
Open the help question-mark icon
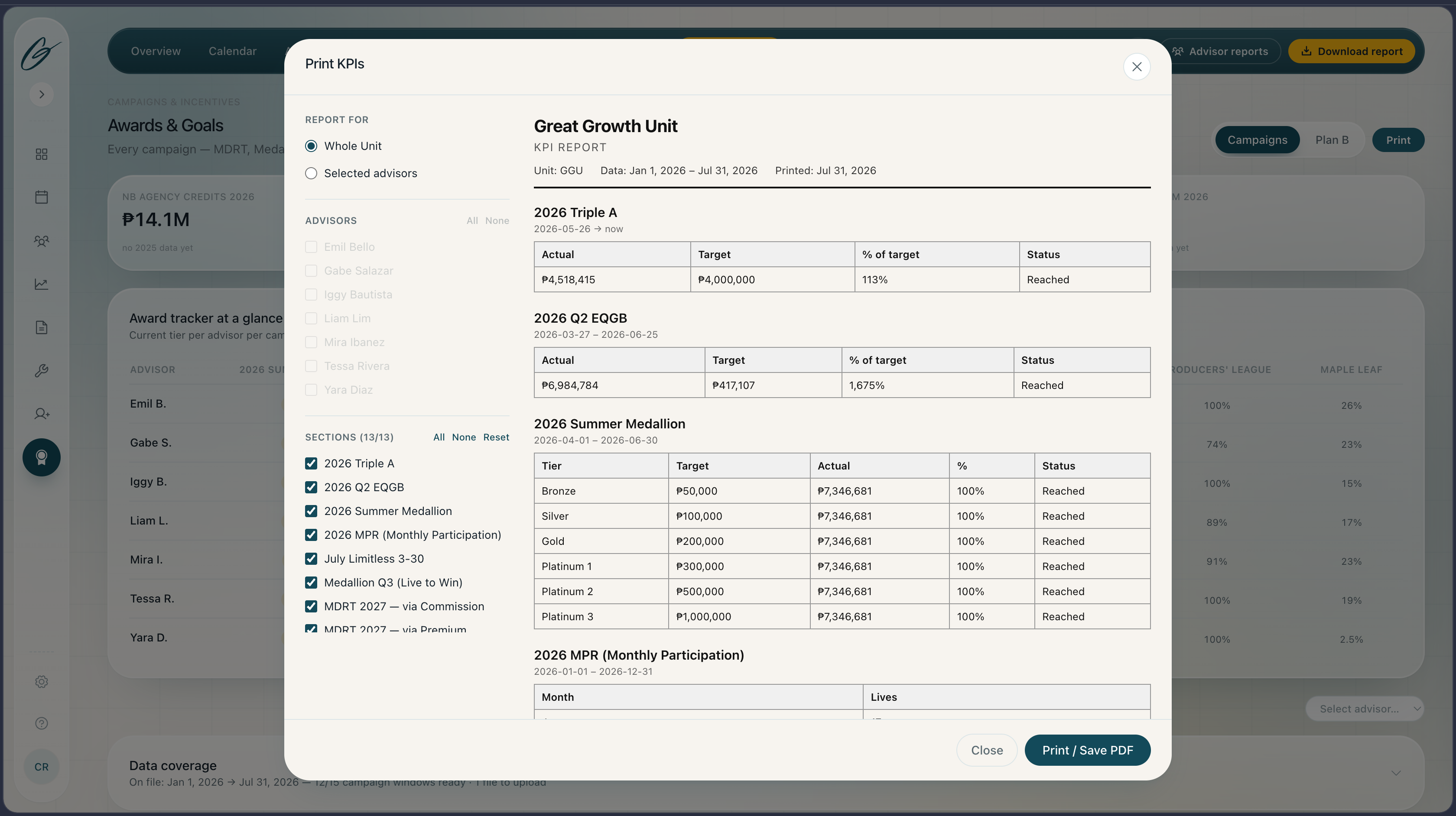click(x=41, y=723)
